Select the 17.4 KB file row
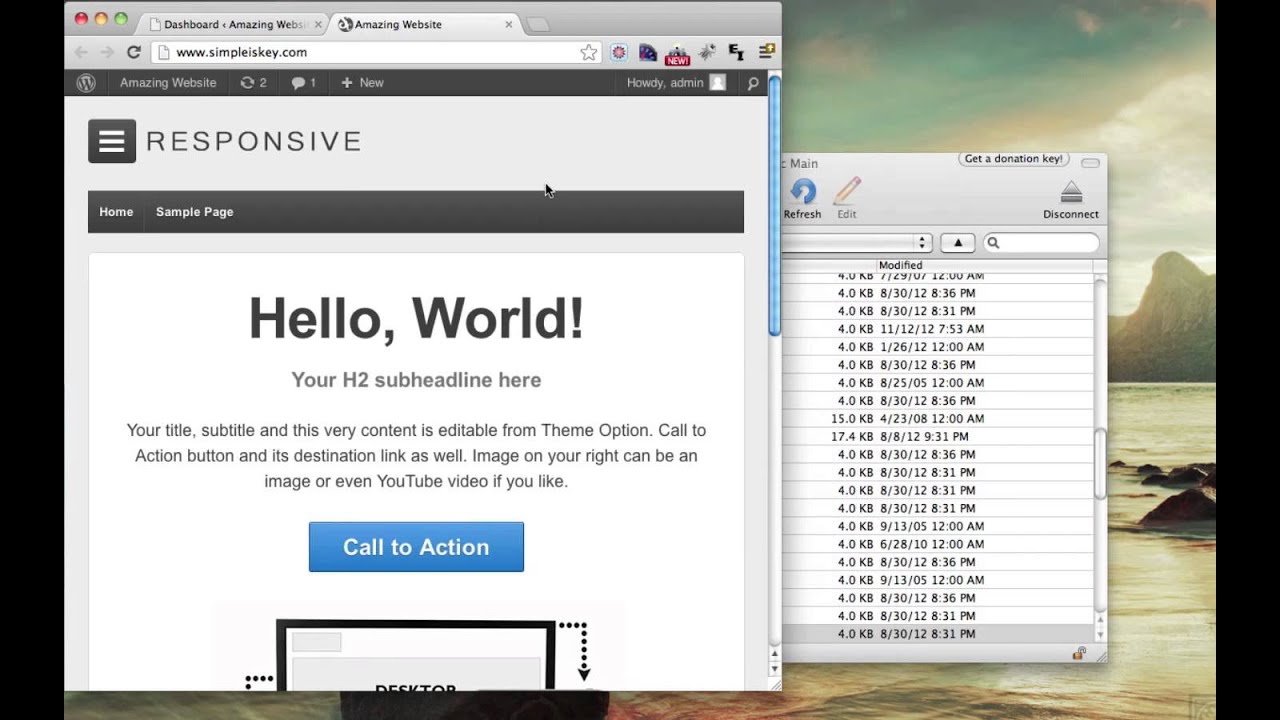The height and width of the screenshot is (720, 1280). (938, 437)
